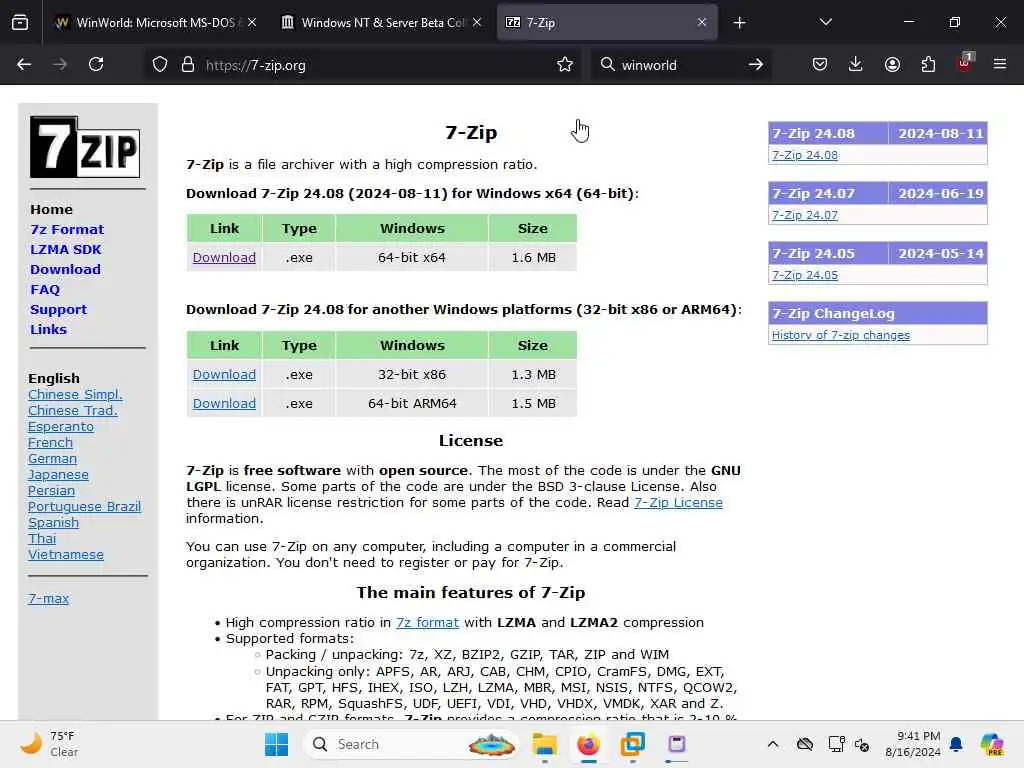The image size is (1024, 768).
Task: Click the Firefox View icon
Action: (20, 23)
